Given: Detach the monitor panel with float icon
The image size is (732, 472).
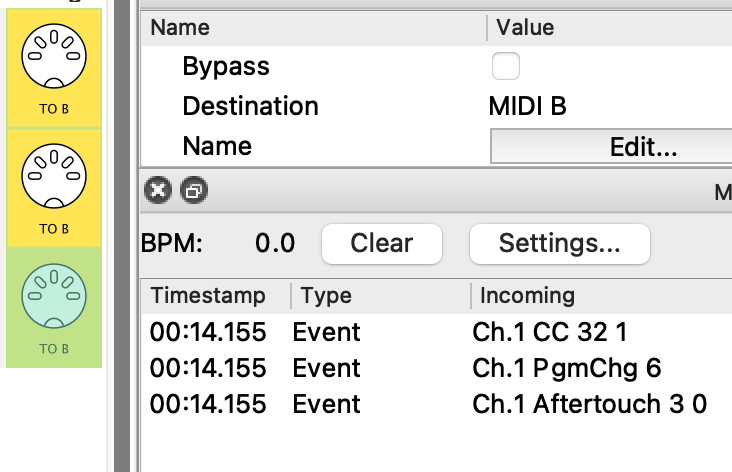Looking at the screenshot, I should [192, 189].
